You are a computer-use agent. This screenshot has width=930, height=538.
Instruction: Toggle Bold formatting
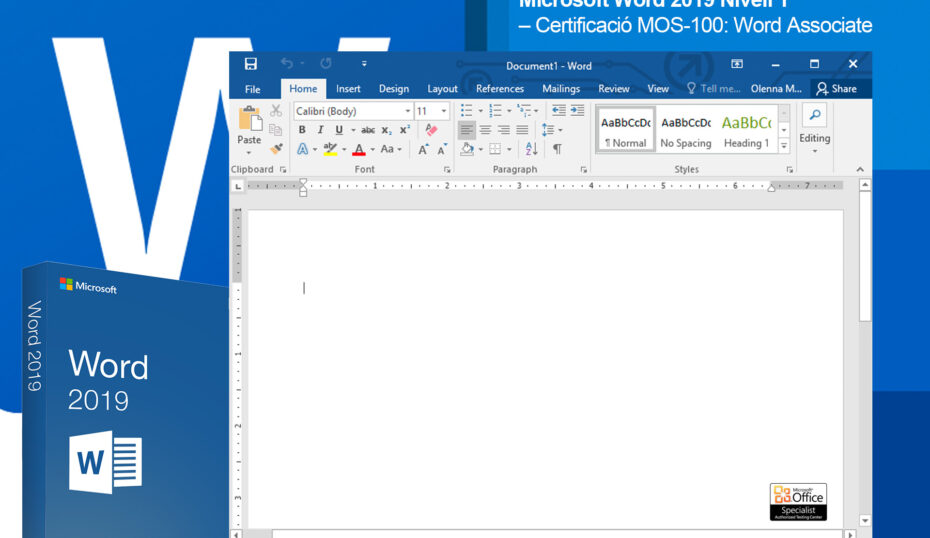tap(302, 130)
